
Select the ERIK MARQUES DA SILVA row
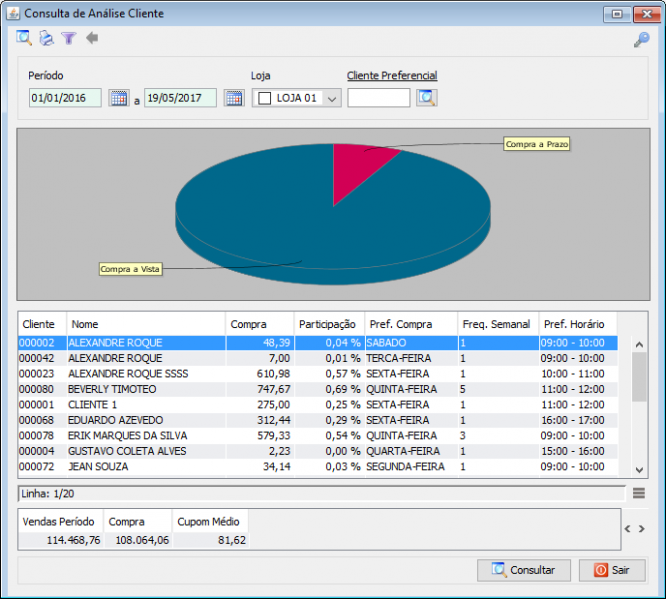pos(318,435)
